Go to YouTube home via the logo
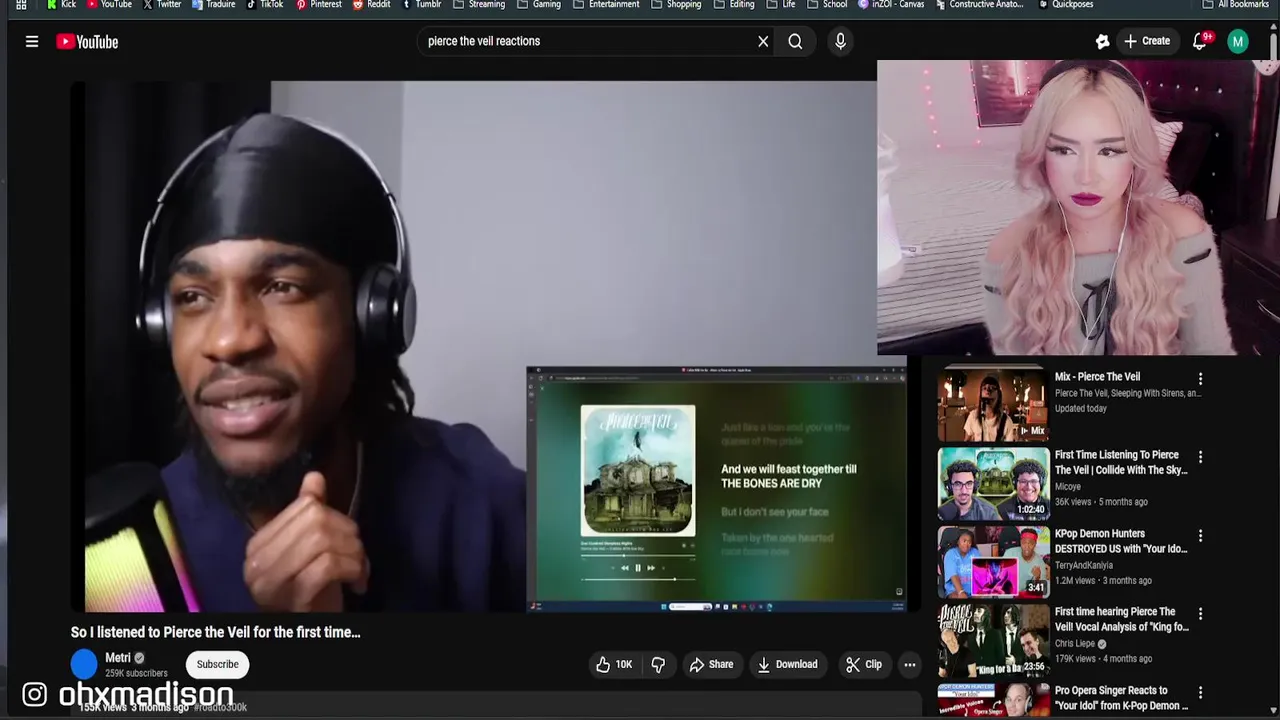Image resolution: width=1280 pixels, height=720 pixels. (87, 41)
